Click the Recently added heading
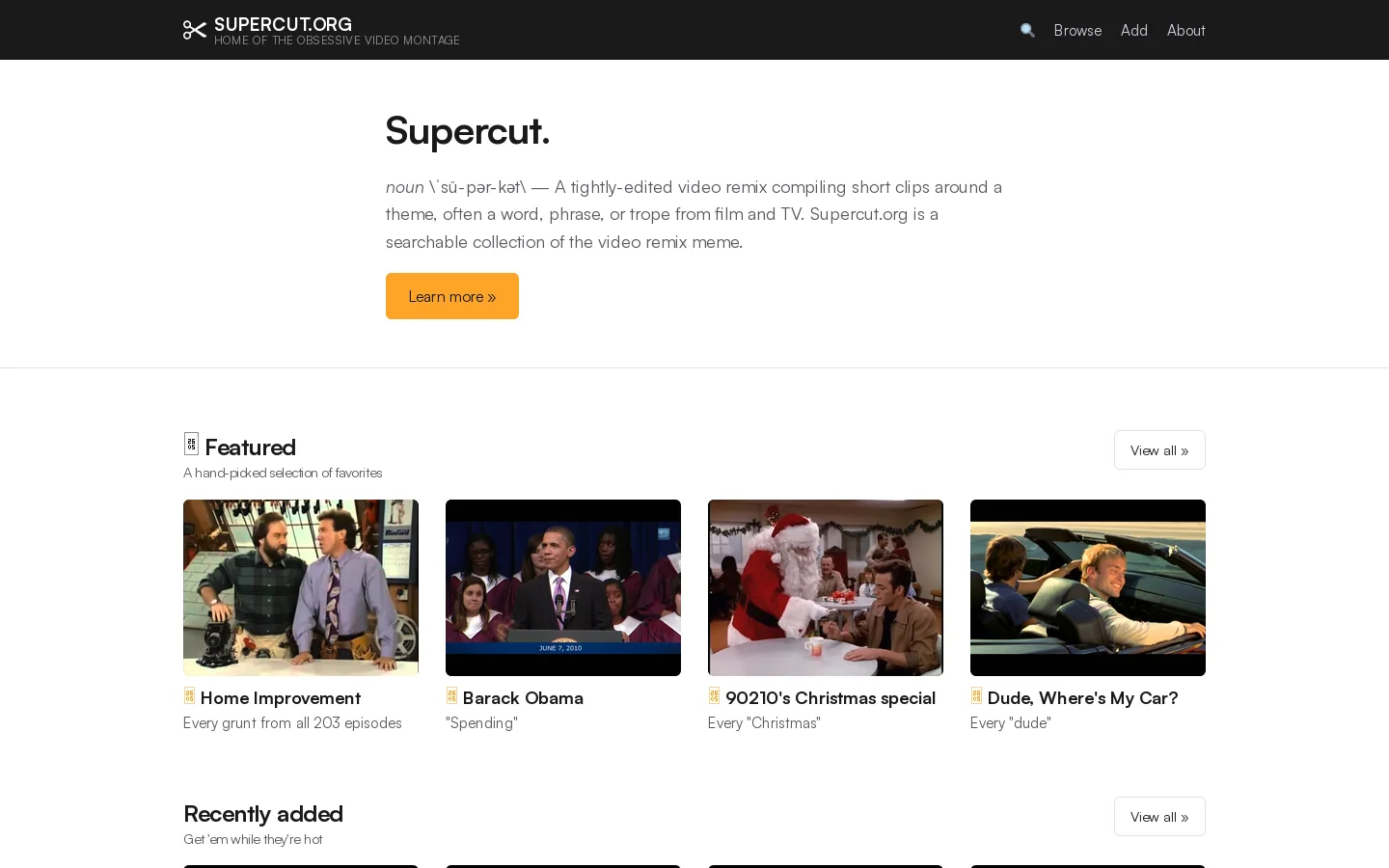The width and height of the screenshot is (1389, 868). pos(263,813)
